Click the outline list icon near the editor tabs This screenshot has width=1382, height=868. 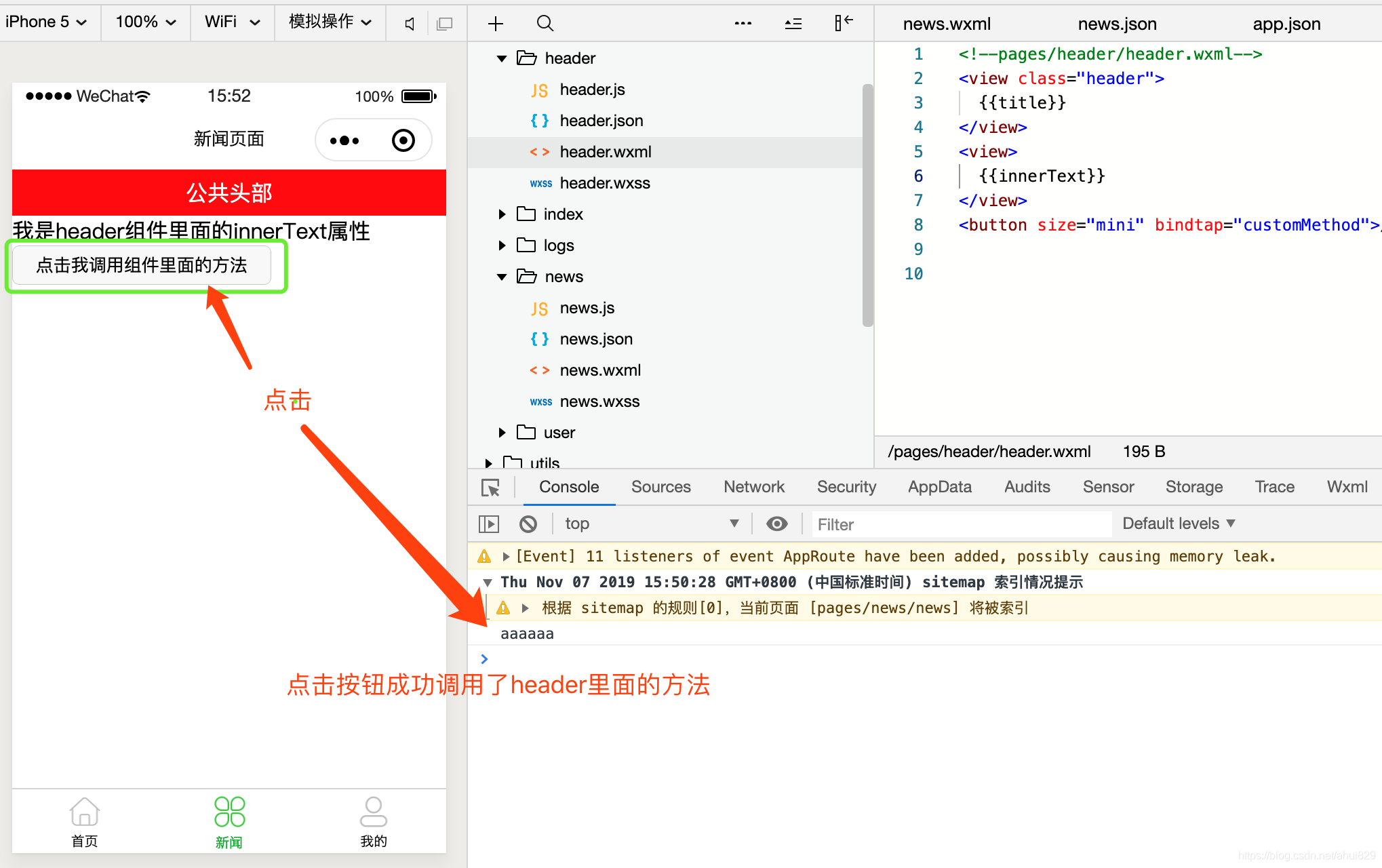click(793, 23)
